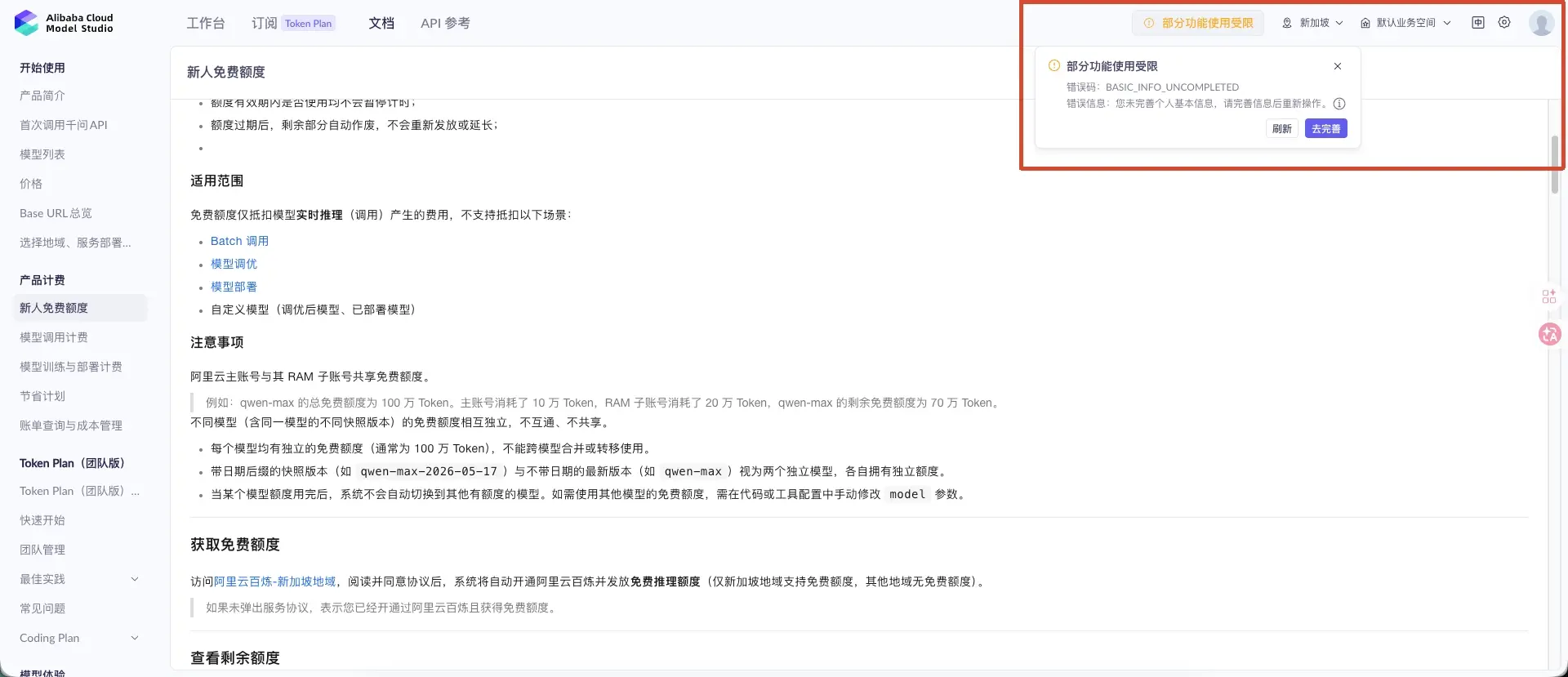Click the 产品计费 sidebar group heading

(x=42, y=280)
